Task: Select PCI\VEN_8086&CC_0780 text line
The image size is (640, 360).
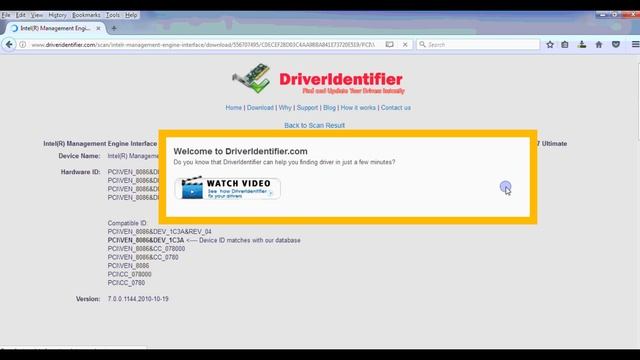Action: (143, 257)
